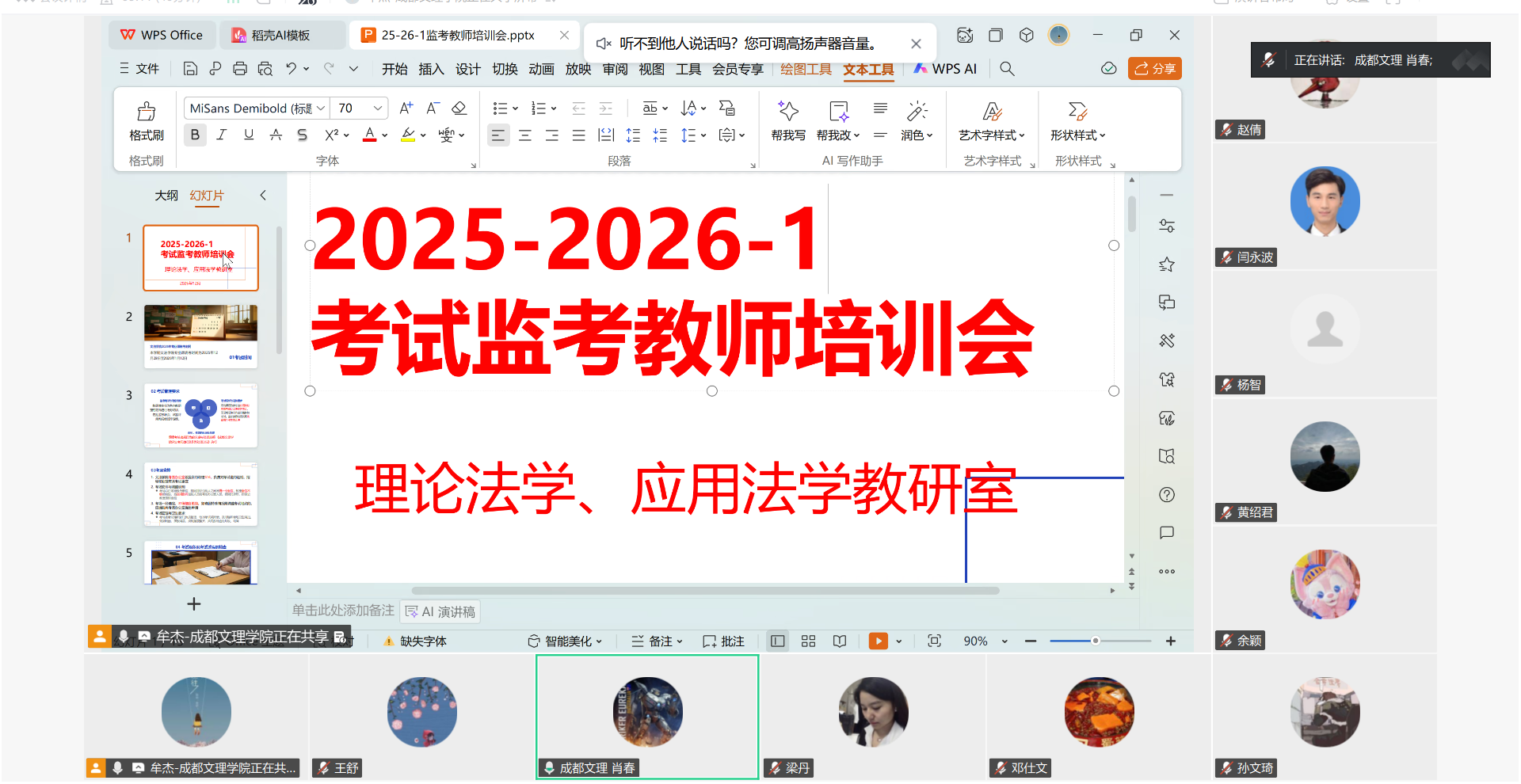
Task: Select slide 3 thumbnail
Action: [x=201, y=416]
